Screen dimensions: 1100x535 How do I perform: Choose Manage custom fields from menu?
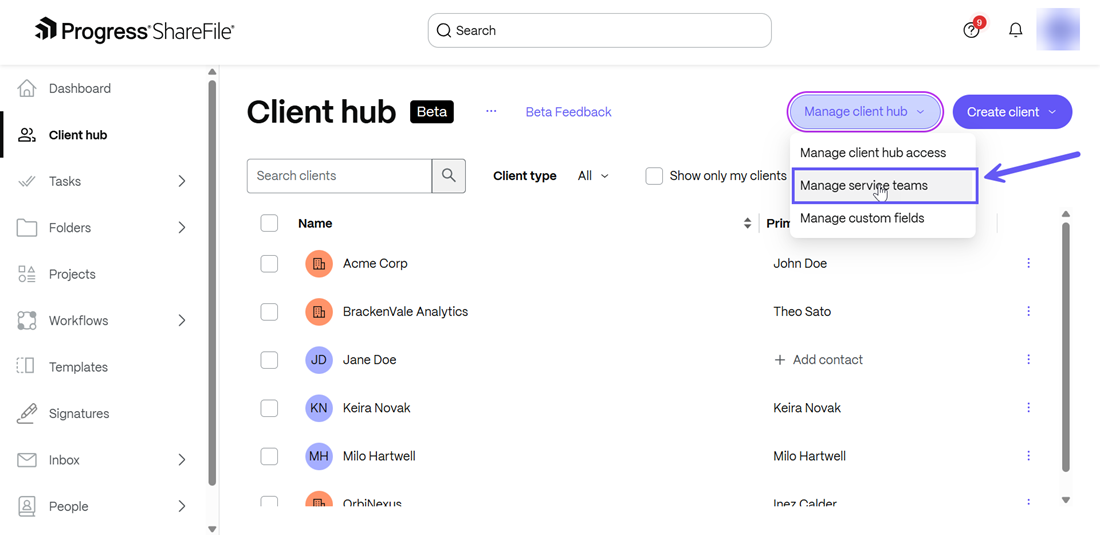pos(862,218)
